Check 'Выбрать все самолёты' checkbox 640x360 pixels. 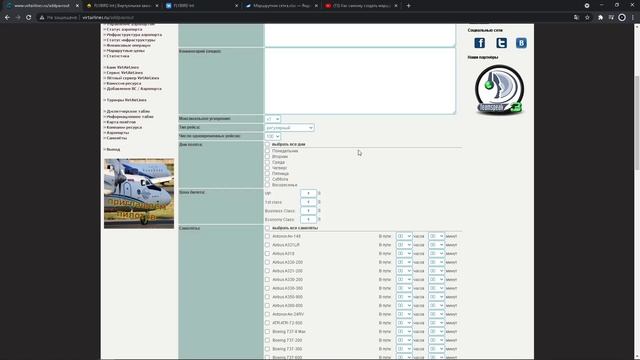267,228
